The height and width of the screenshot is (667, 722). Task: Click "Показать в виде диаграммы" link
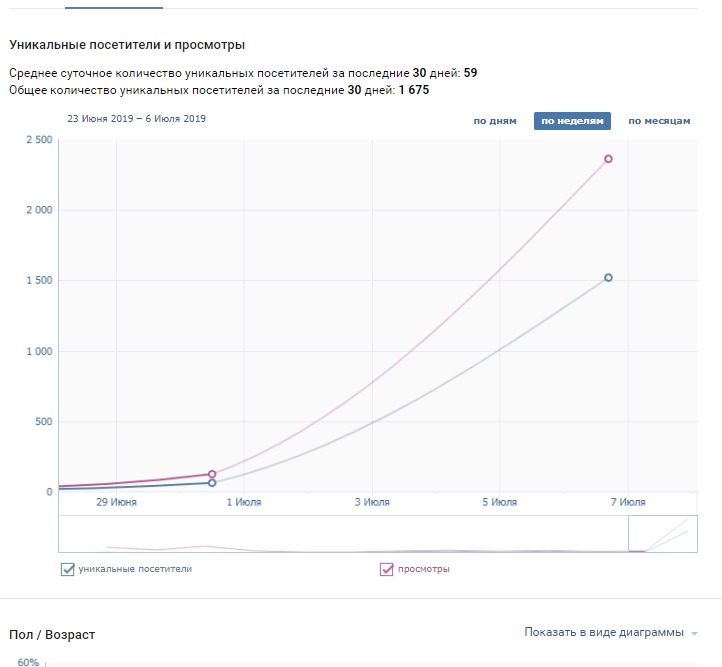(603, 632)
